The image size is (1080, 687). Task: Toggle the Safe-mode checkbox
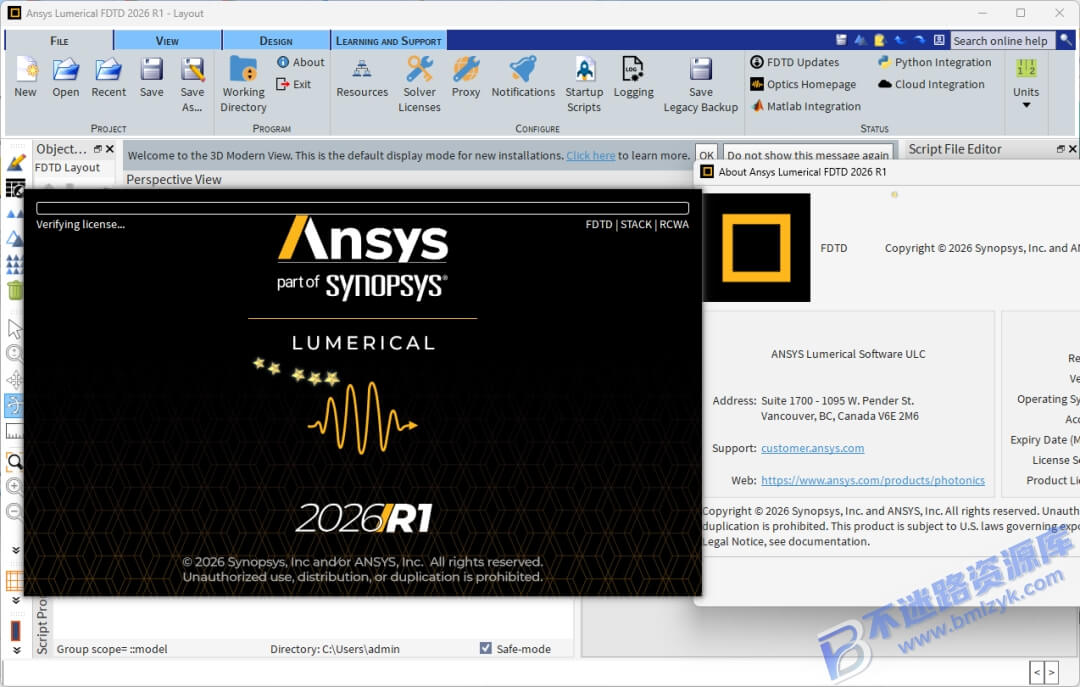point(486,648)
